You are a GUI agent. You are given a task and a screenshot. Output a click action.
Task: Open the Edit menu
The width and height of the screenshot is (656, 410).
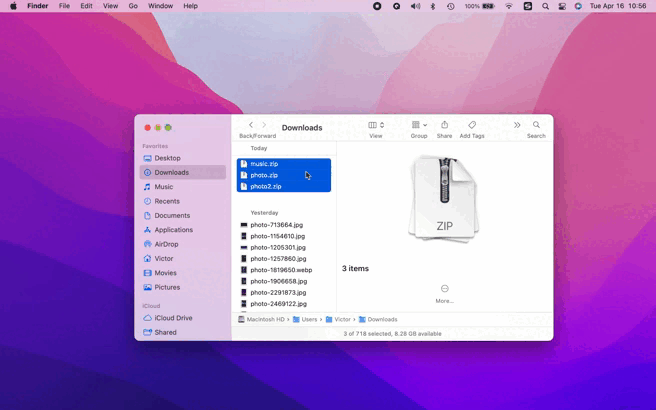(87, 6)
